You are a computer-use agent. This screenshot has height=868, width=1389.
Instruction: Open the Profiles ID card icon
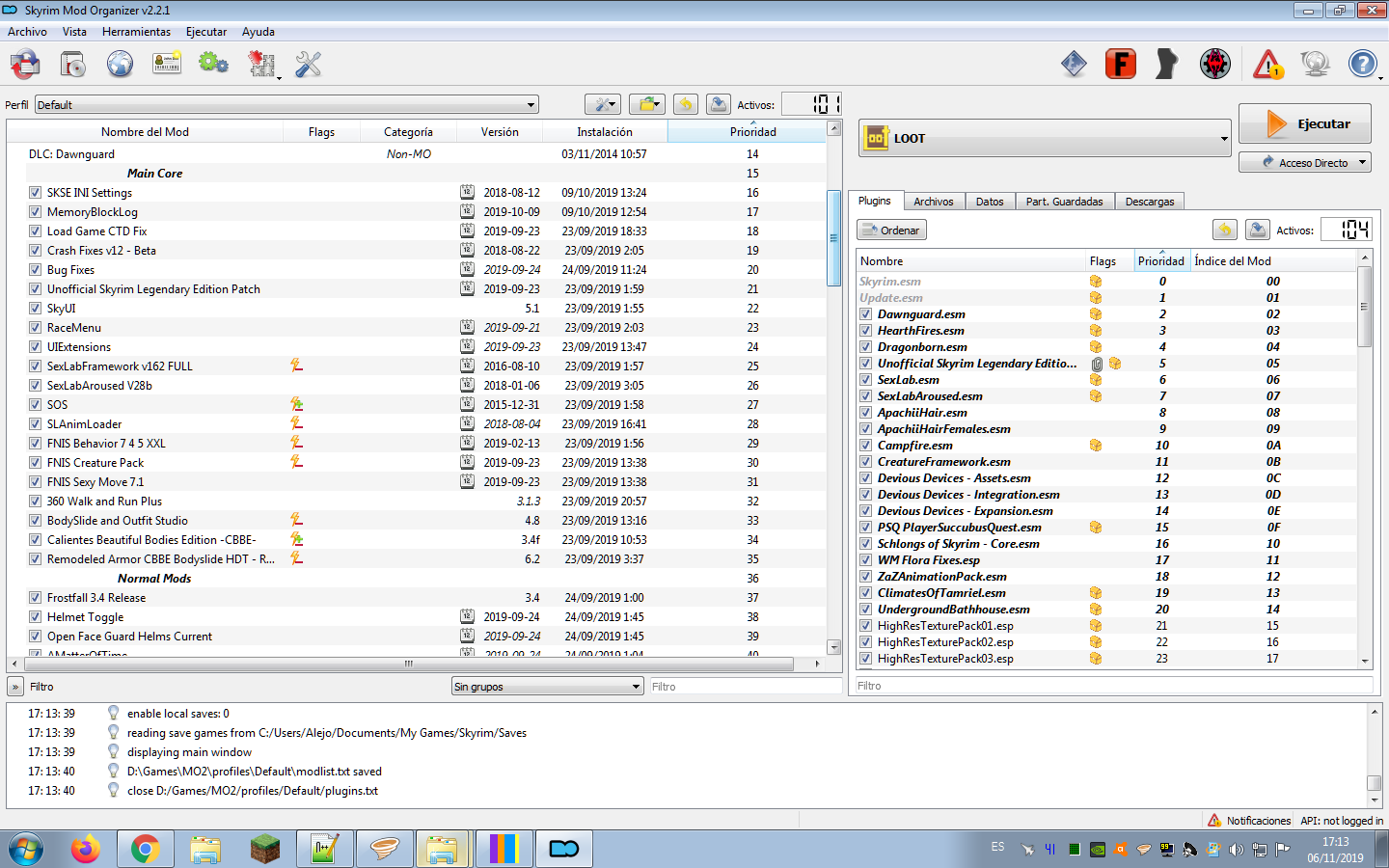pyautogui.click(x=167, y=64)
